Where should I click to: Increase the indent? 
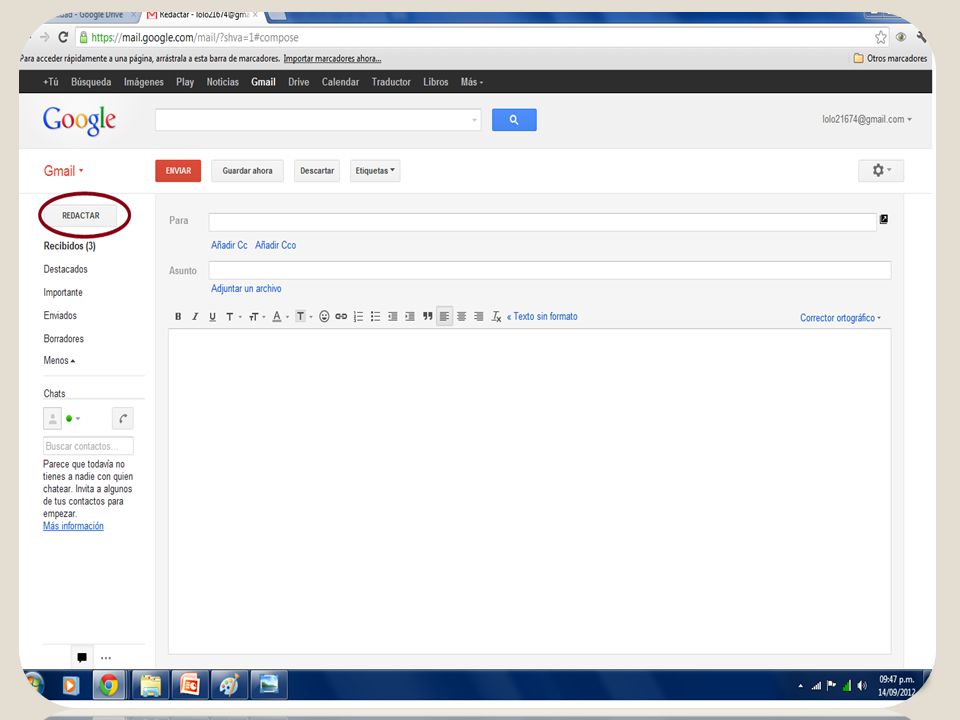410,317
